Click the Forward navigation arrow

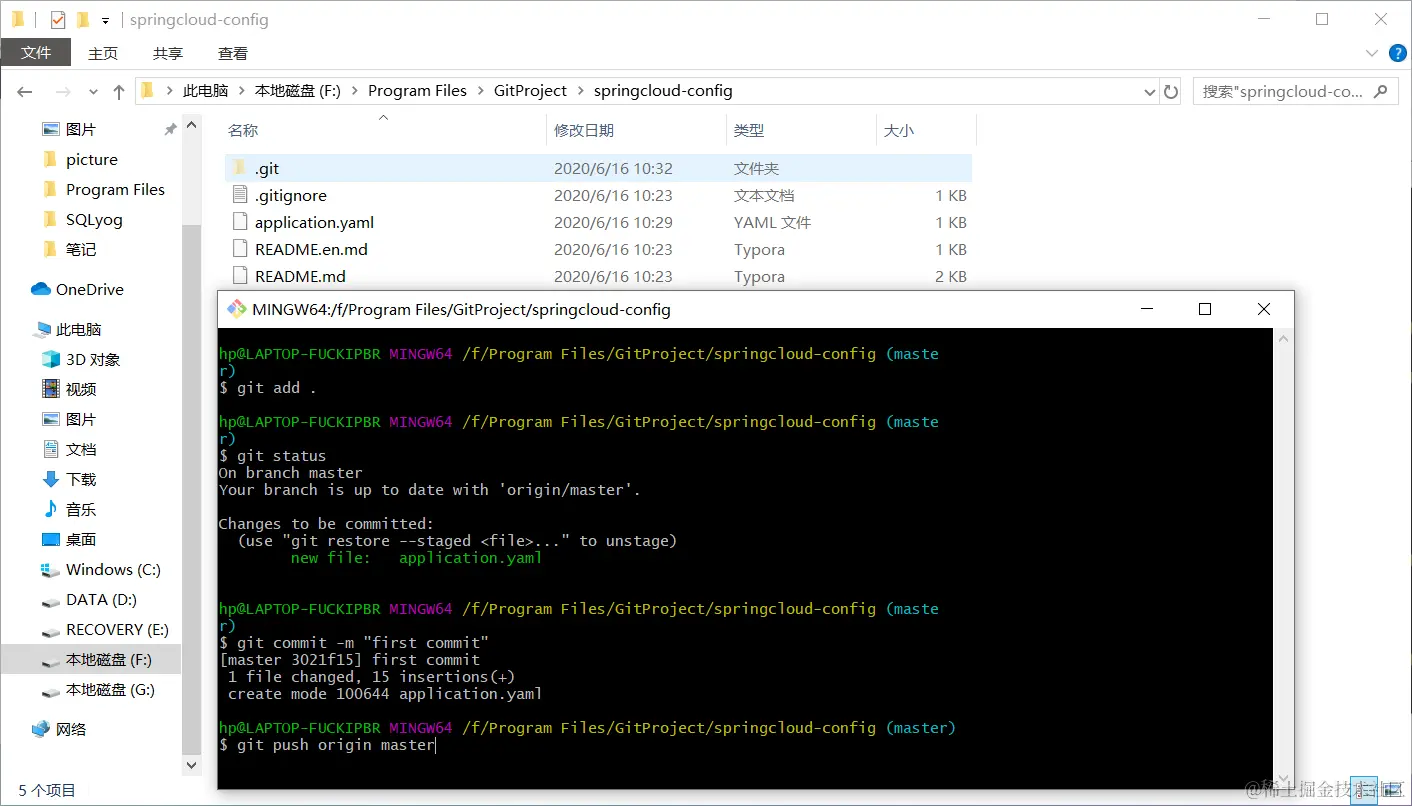coord(62,91)
